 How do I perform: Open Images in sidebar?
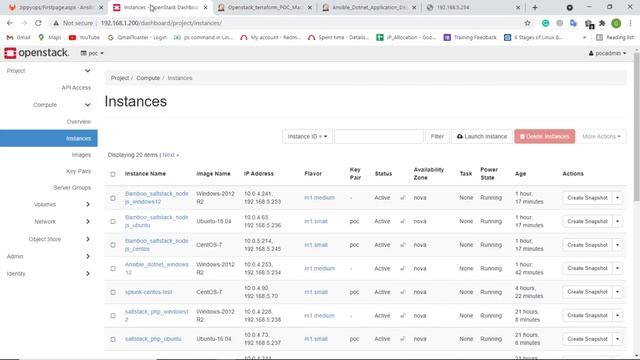click(x=81, y=155)
